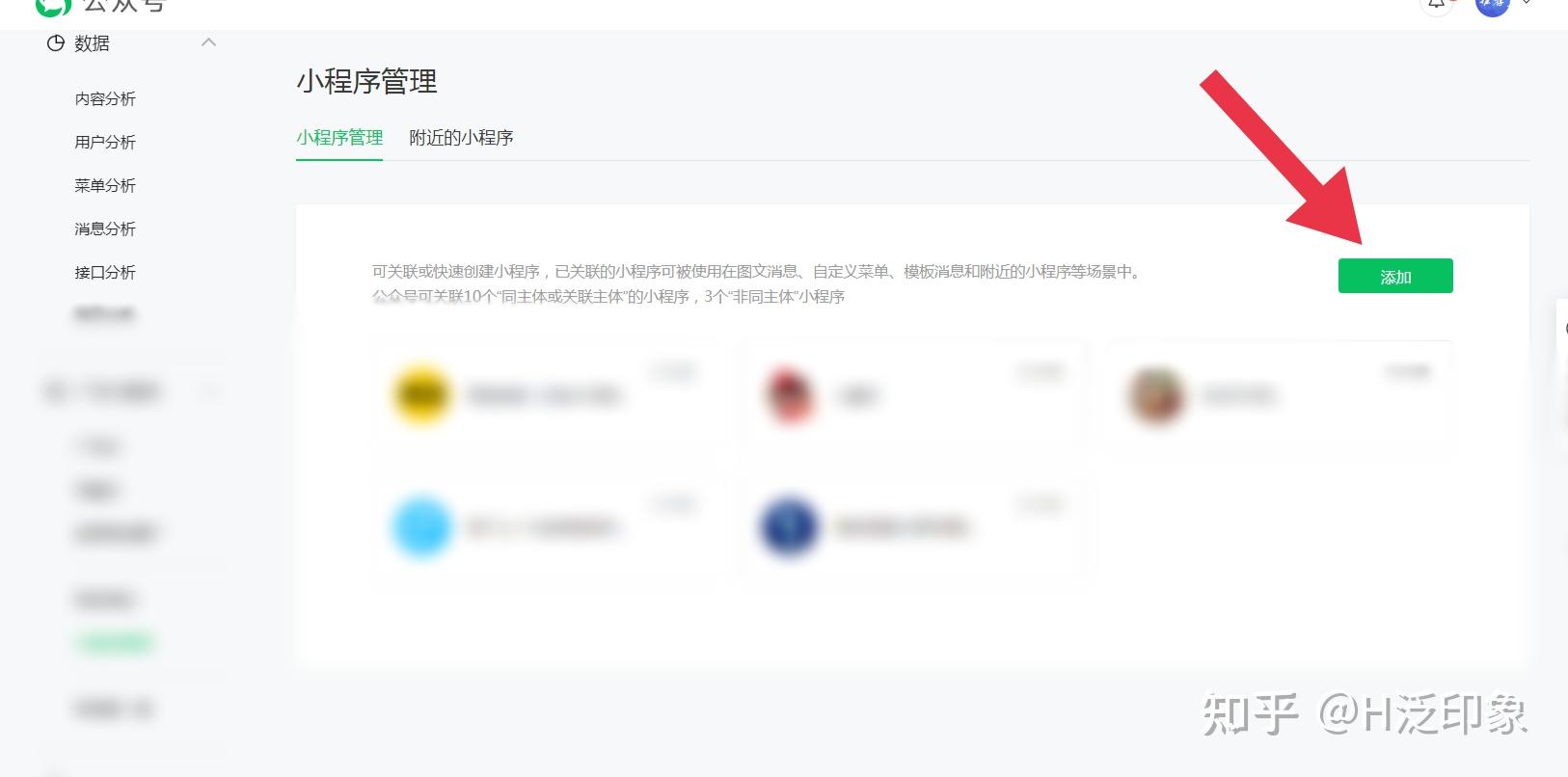Collapse the 数据 sidebar section
Screen dimensions: 1568x777
point(208,42)
